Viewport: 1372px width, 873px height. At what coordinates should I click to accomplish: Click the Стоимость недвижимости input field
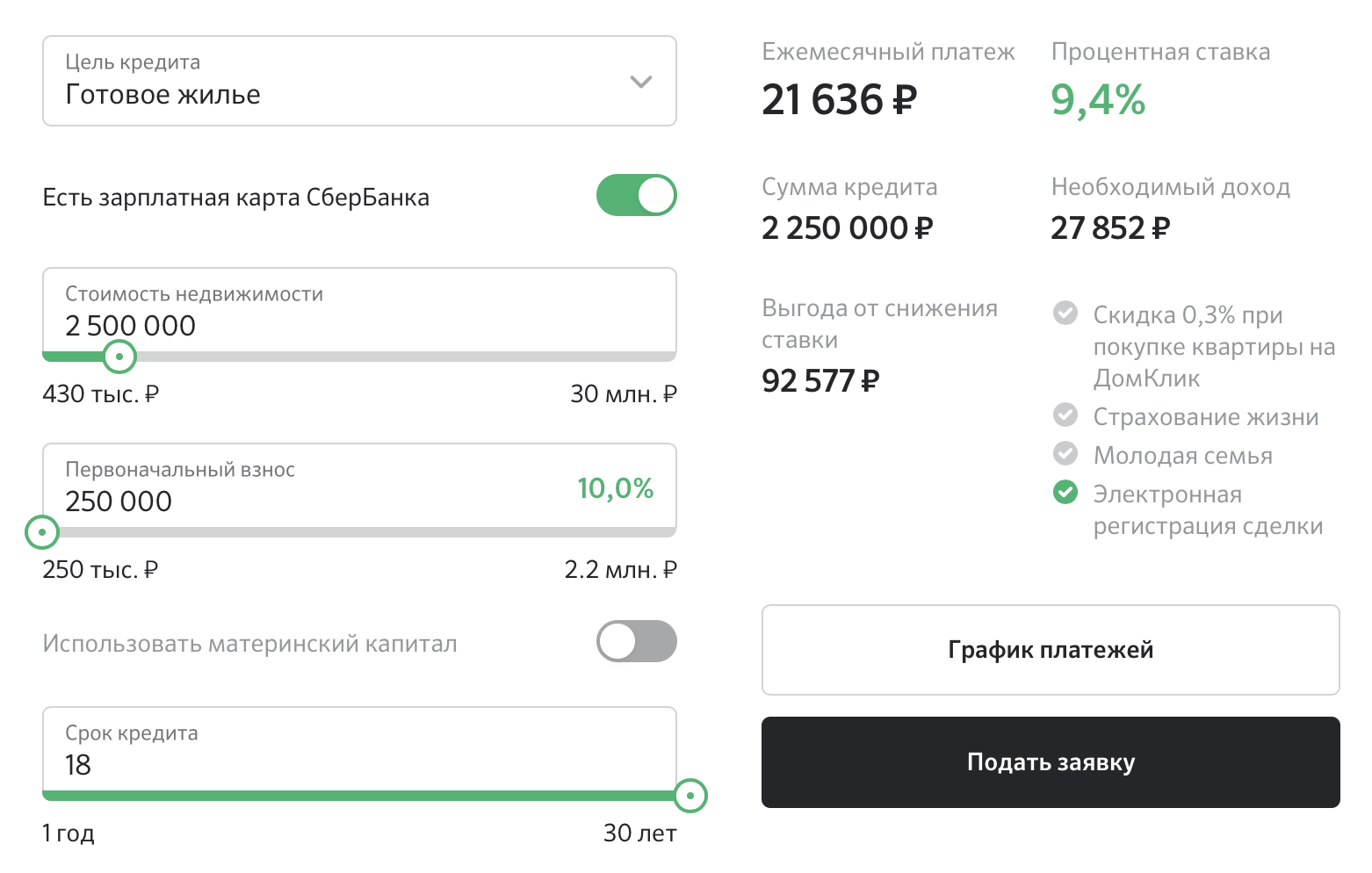[359, 311]
